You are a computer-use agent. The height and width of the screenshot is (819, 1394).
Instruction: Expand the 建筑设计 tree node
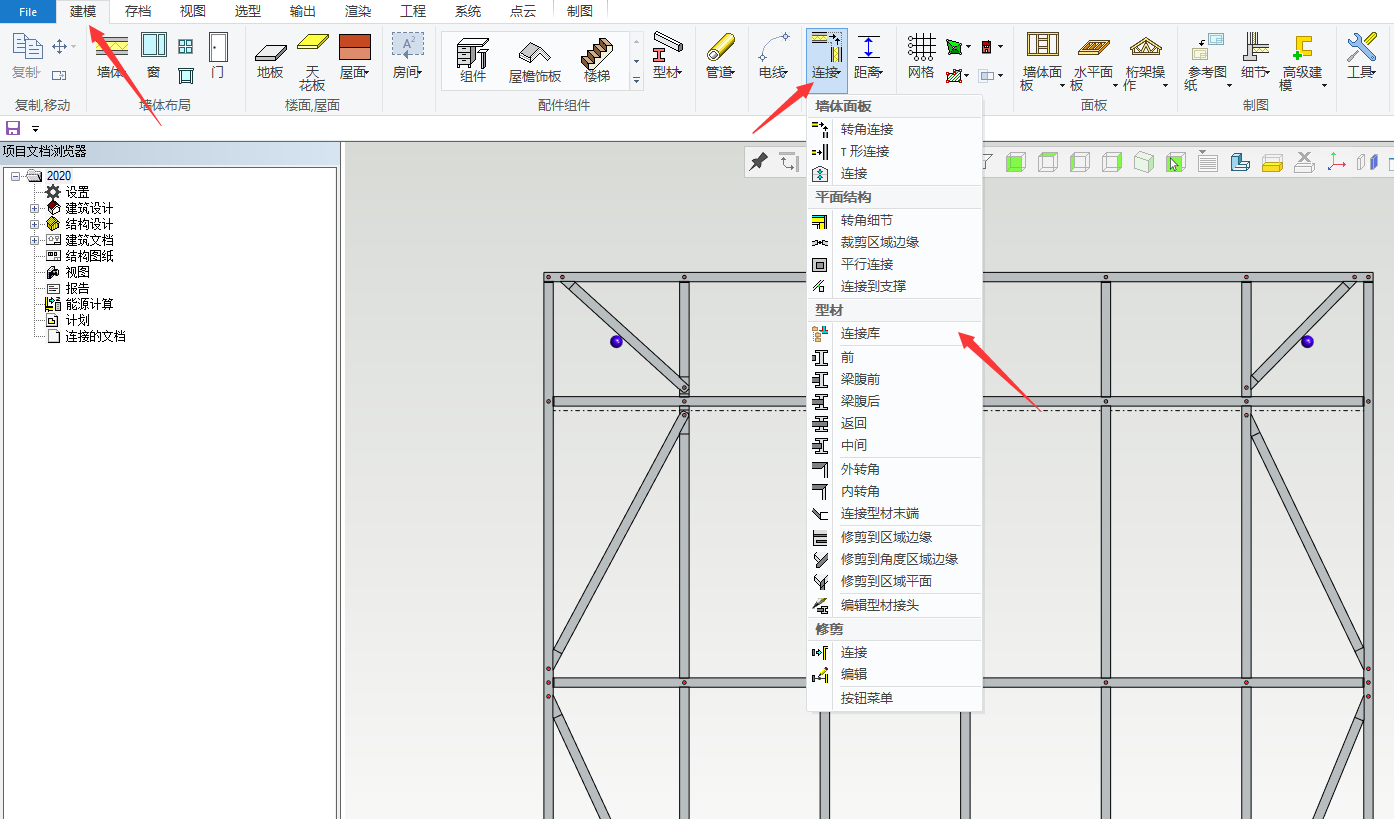(x=35, y=208)
